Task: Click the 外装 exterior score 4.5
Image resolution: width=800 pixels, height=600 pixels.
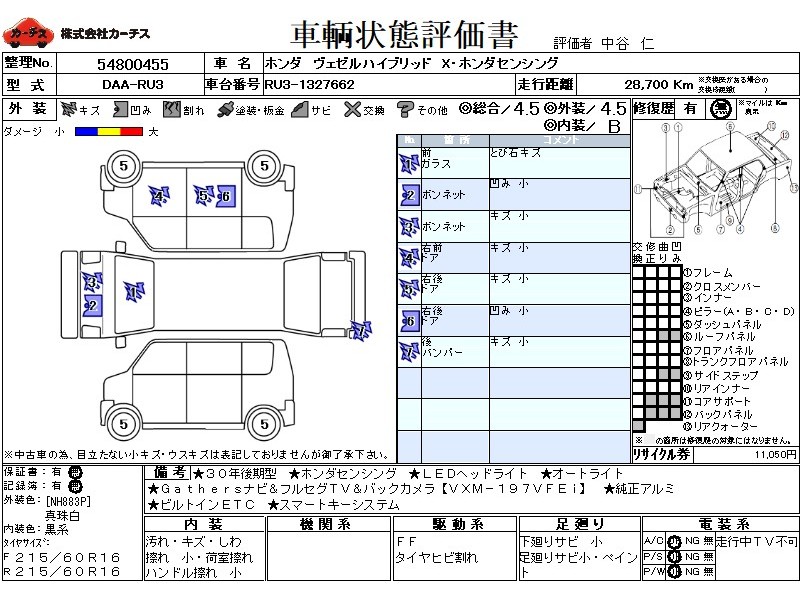Action: [613, 109]
